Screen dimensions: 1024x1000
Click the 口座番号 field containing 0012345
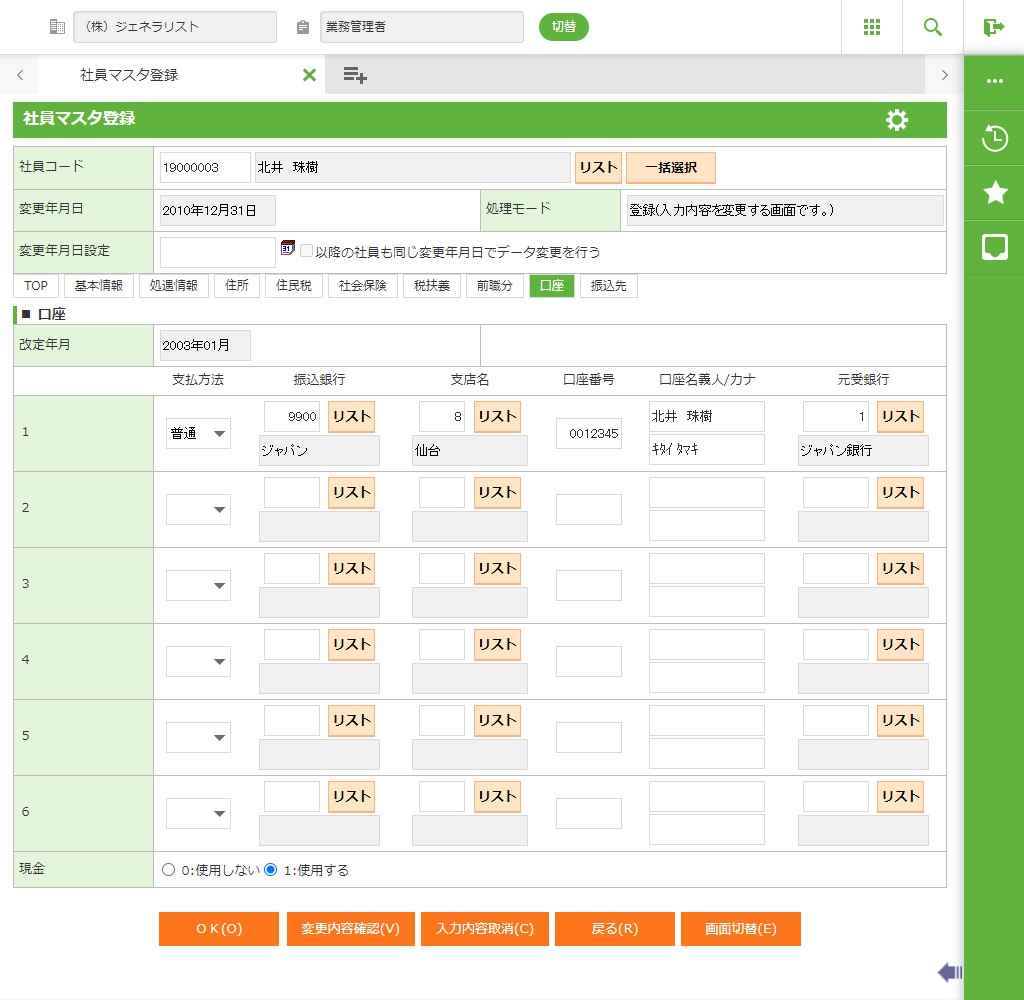[589, 434]
